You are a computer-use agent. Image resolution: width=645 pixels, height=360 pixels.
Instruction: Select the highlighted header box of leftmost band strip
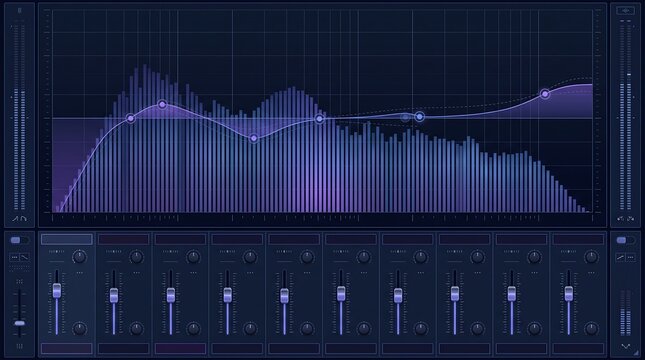point(67,239)
